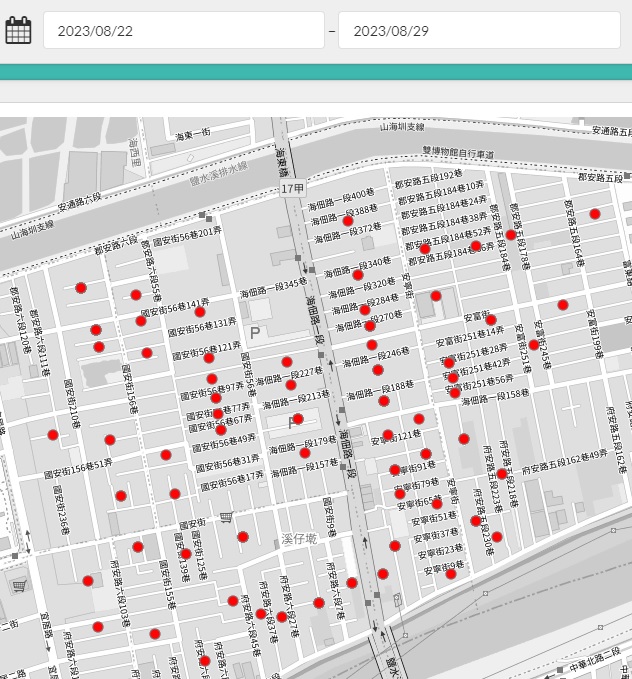Click red marker right of 海佃路一段227巷 label
The height and width of the screenshot is (679, 632).
pos(291,385)
